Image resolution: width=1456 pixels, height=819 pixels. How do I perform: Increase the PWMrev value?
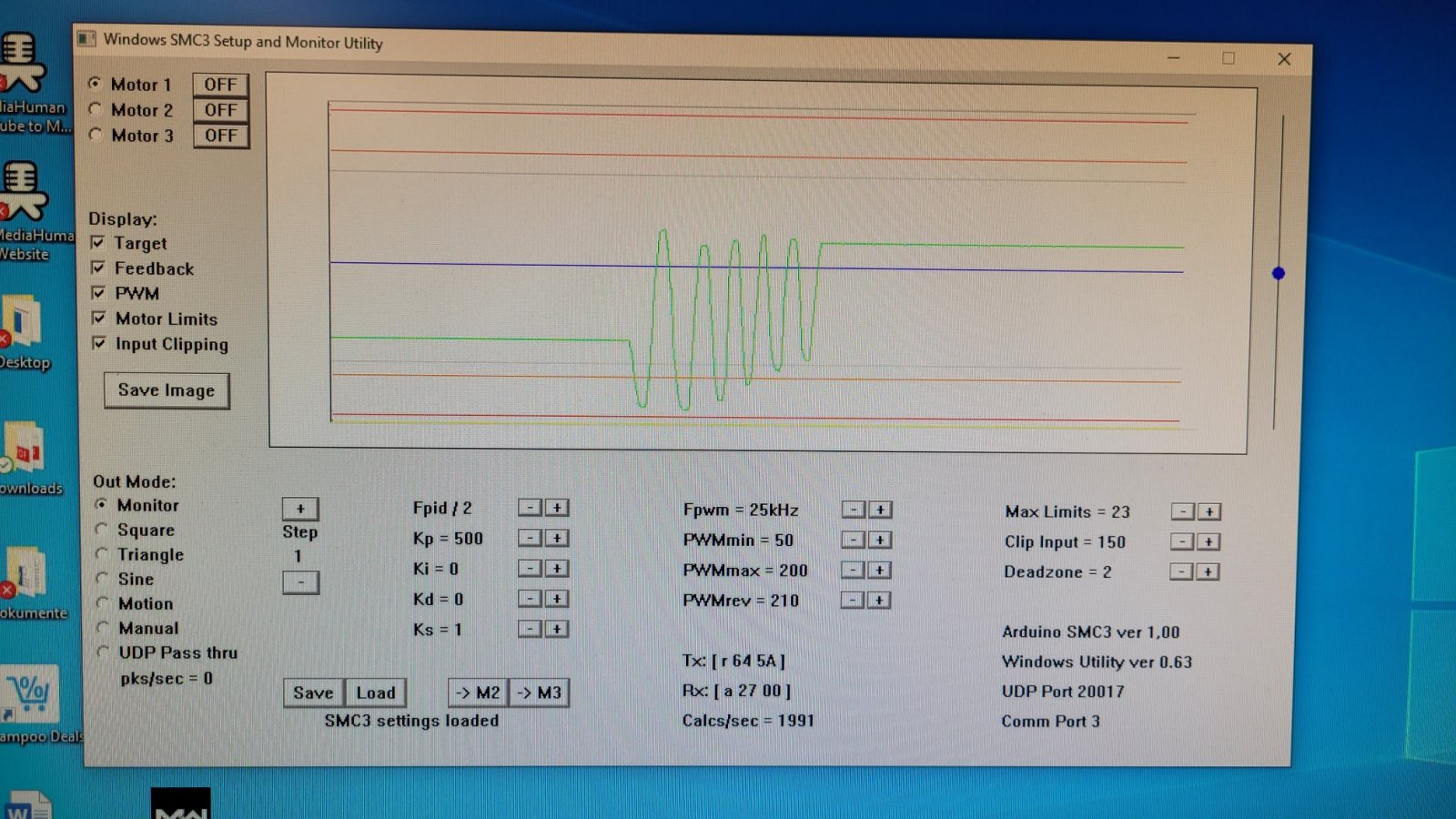(x=880, y=600)
